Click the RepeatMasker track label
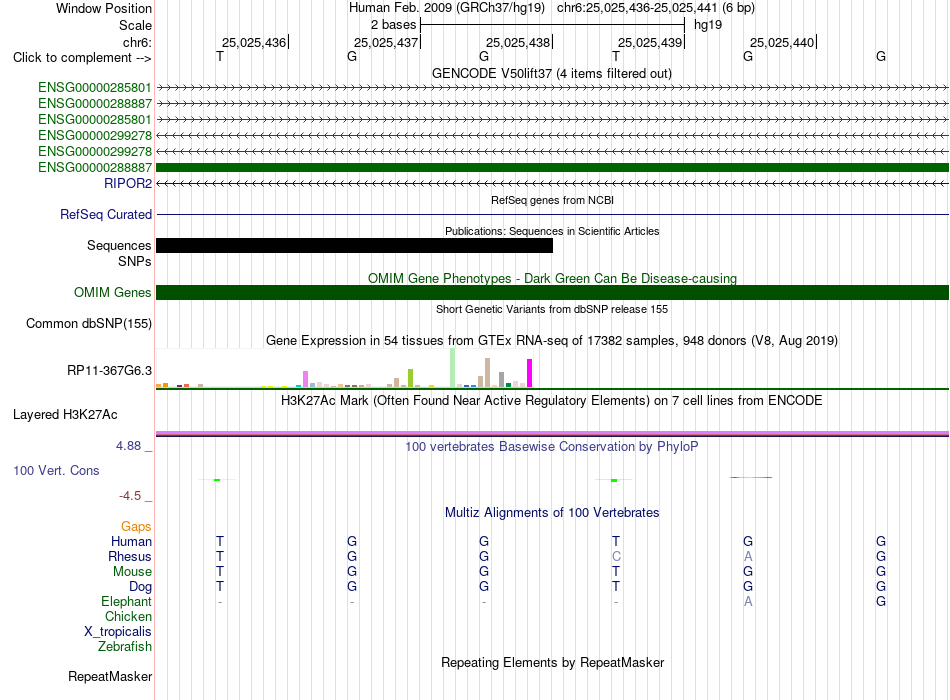 click(110, 676)
